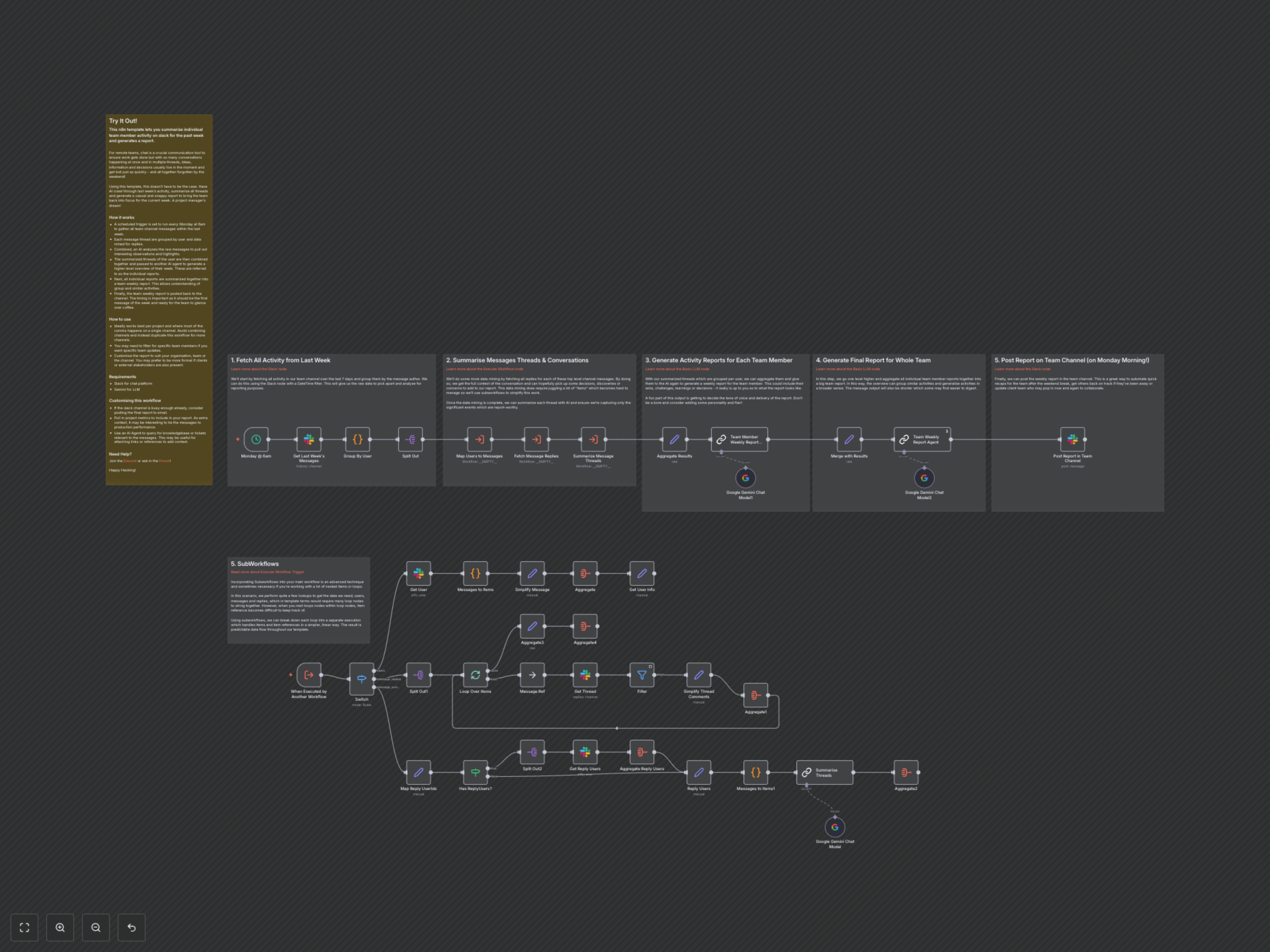Click the Learn more about the Slack node link
Screen dimensions: 1270x952
258,369
